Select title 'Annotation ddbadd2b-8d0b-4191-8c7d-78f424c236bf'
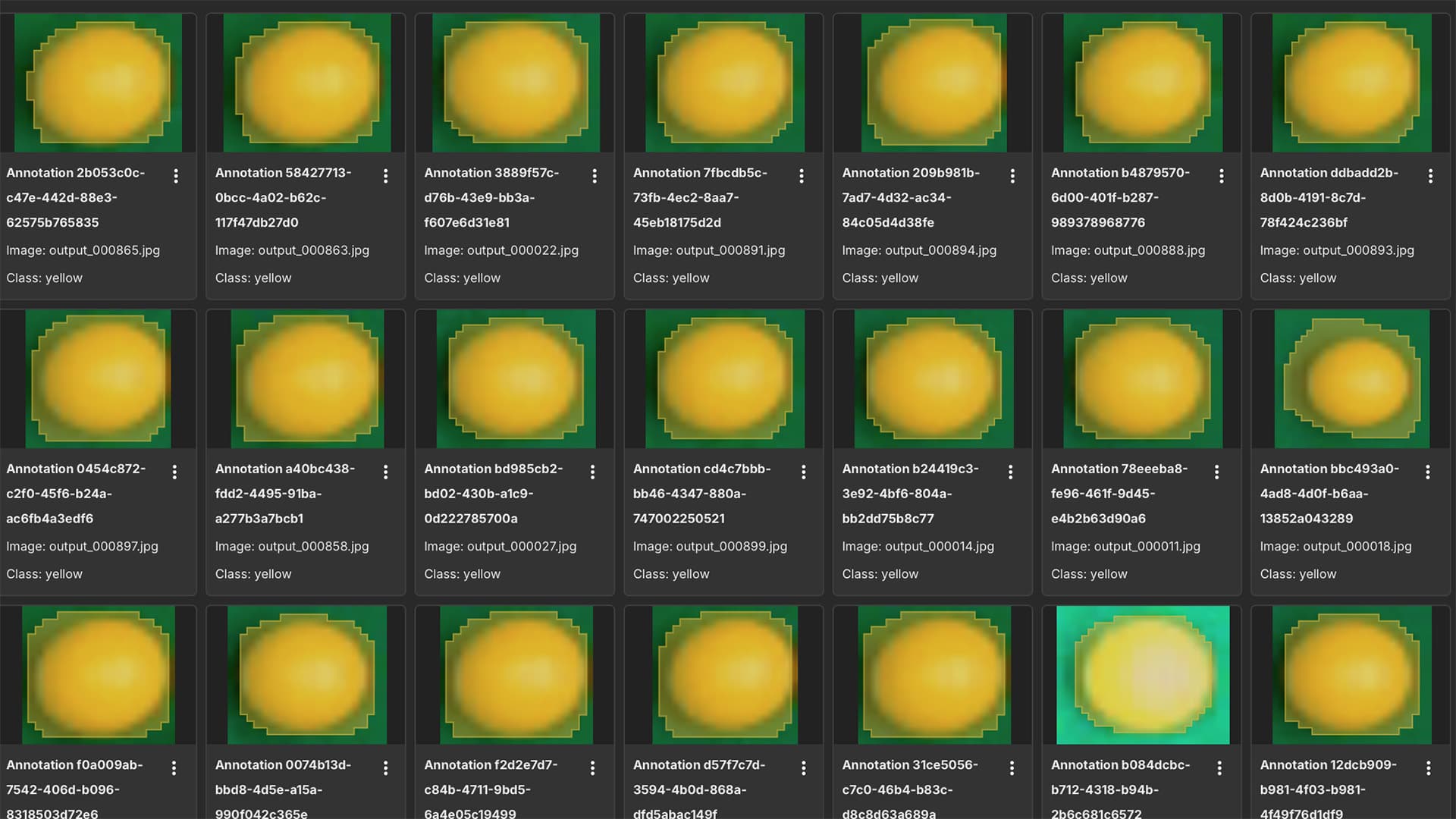The width and height of the screenshot is (1456, 819). pyautogui.click(x=1329, y=198)
